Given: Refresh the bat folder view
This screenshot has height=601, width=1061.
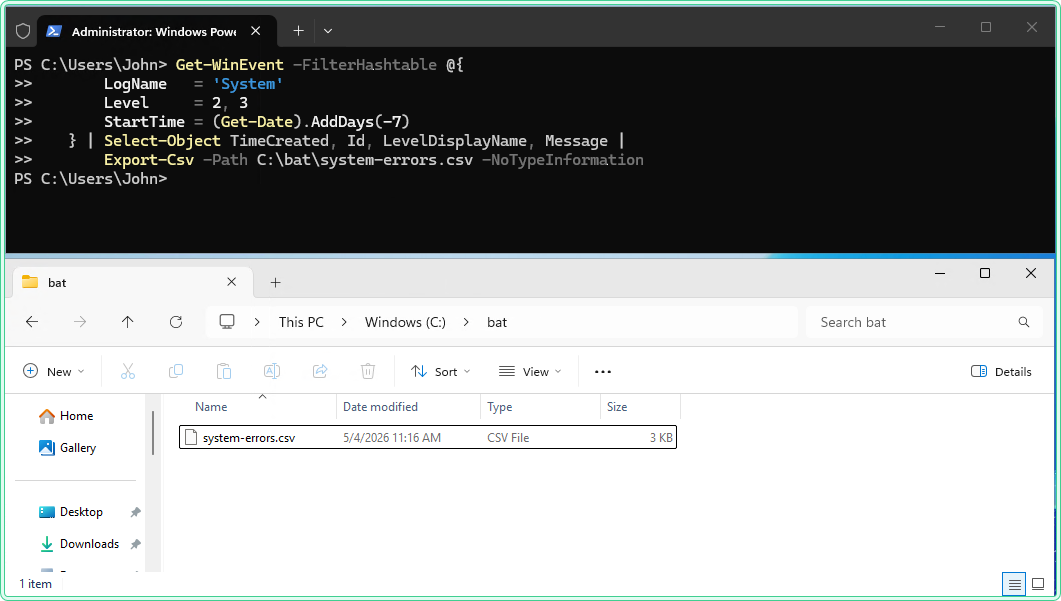Looking at the screenshot, I should coord(176,322).
